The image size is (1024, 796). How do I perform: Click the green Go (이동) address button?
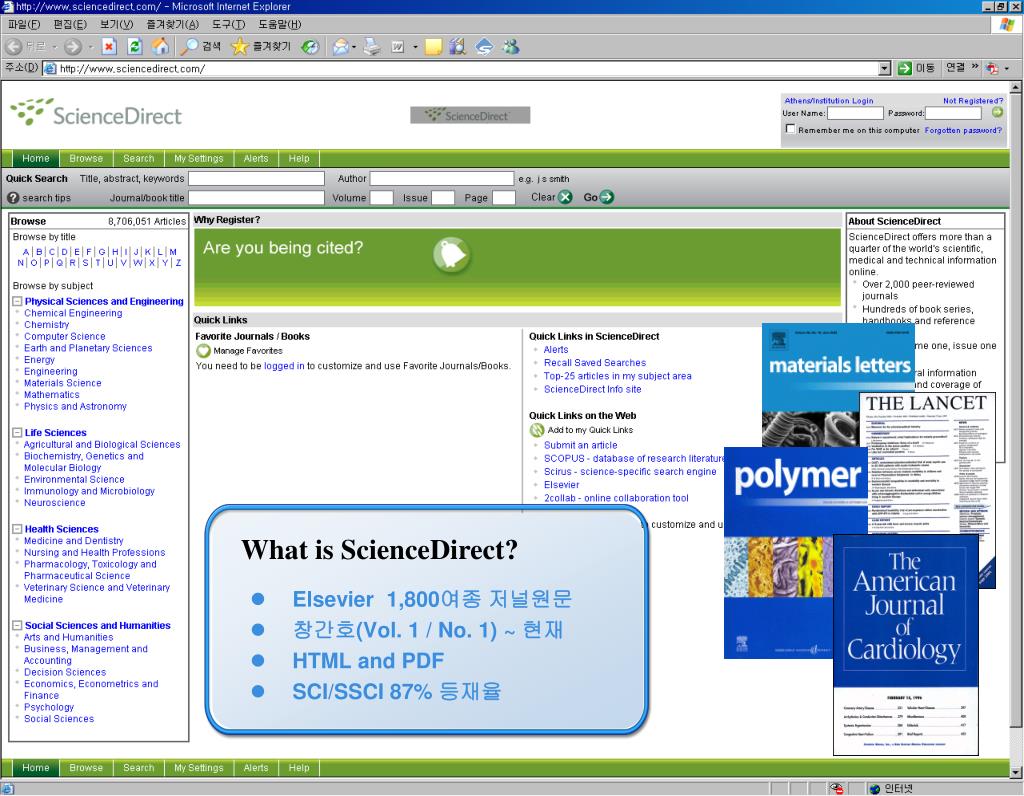(916, 68)
